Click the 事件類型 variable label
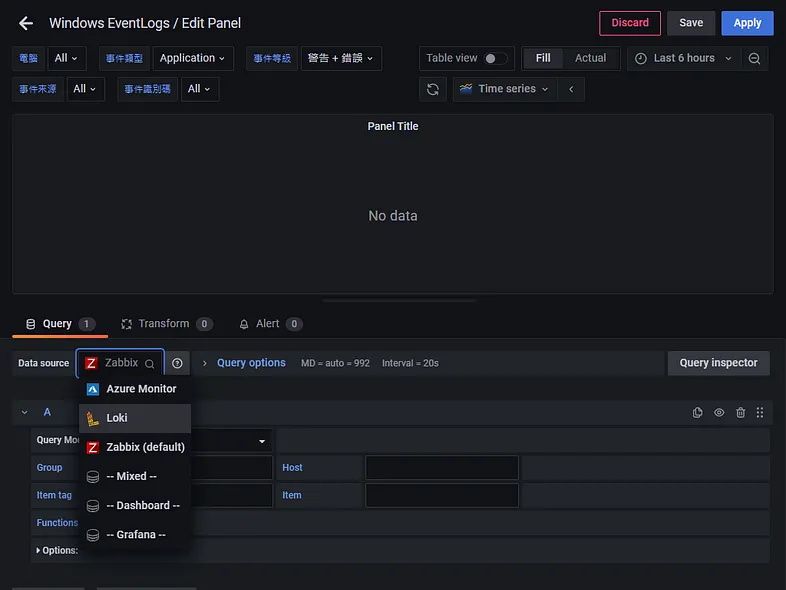The image size is (786, 590). pyautogui.click(x=124, y=59)
